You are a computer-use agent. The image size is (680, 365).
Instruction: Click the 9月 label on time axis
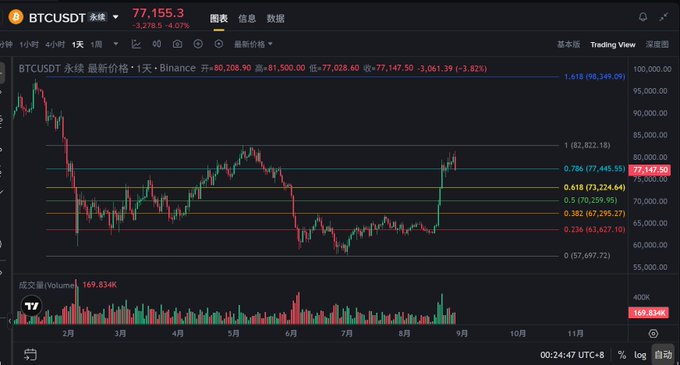[462, 333]
